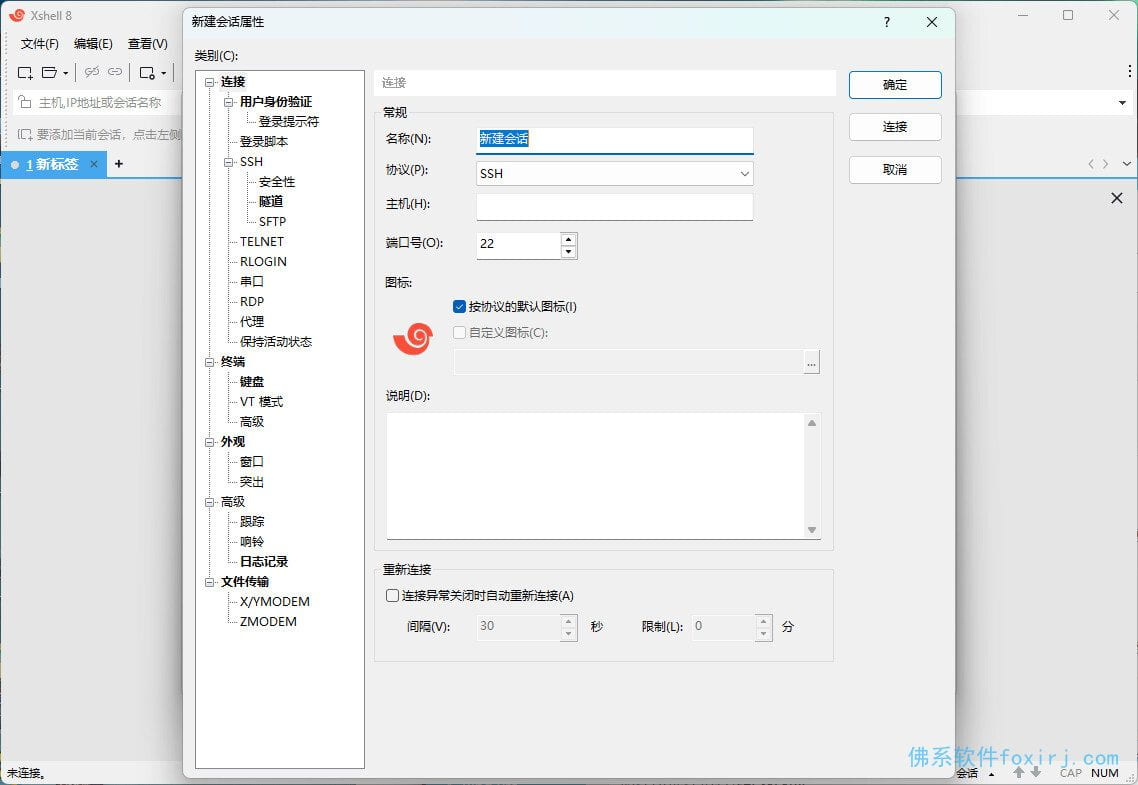Enable '连接异常关闭时自动重新连接(A)'

pos(392,596)
